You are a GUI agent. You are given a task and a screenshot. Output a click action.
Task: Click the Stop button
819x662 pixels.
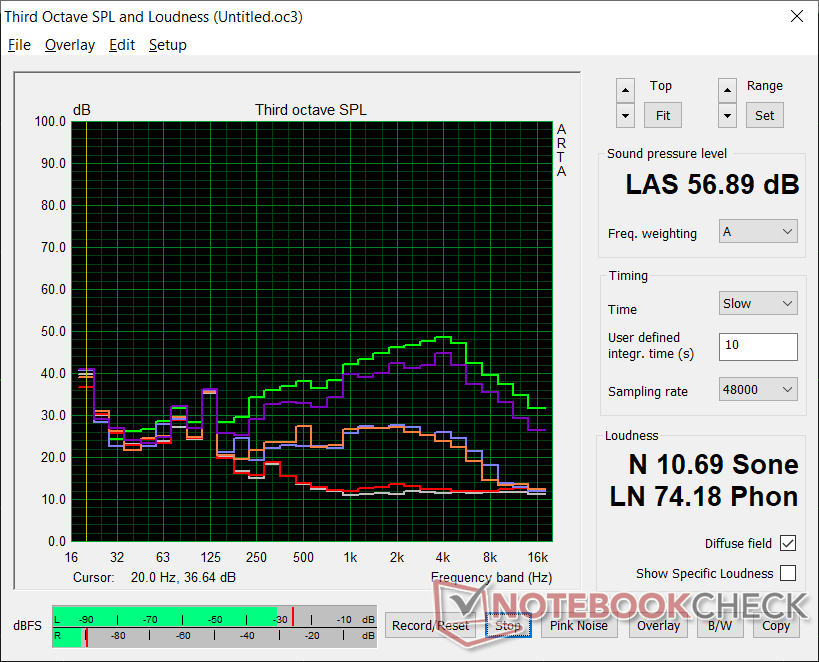pos(508,625)
